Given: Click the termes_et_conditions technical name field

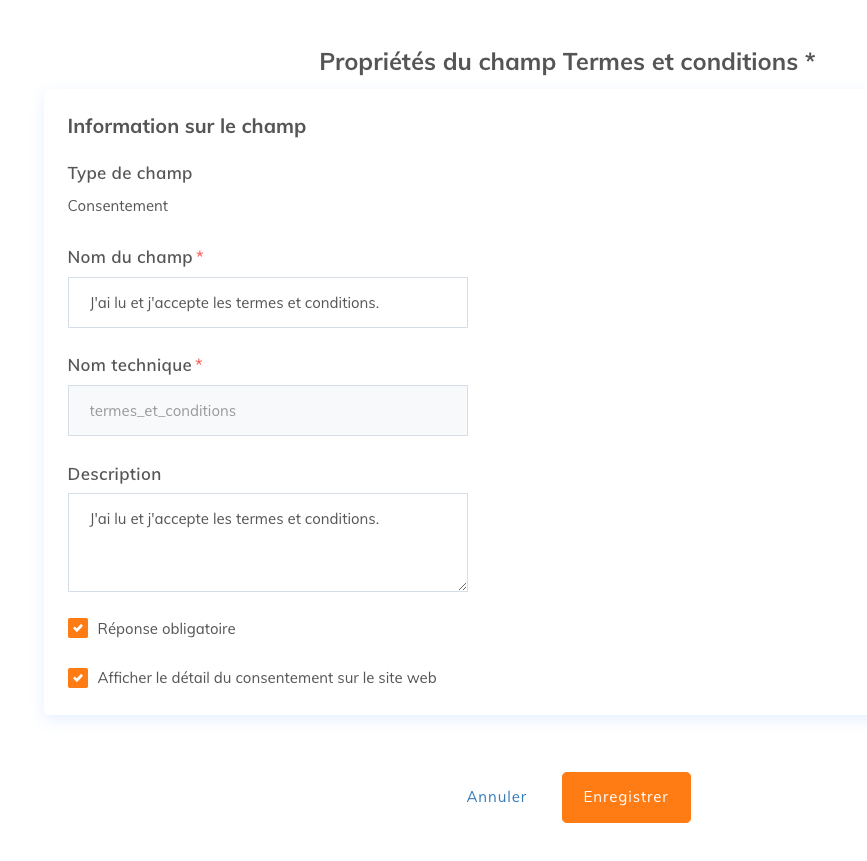Looking at the screenshot, I should pyautogui.click(x=268, y=410).
